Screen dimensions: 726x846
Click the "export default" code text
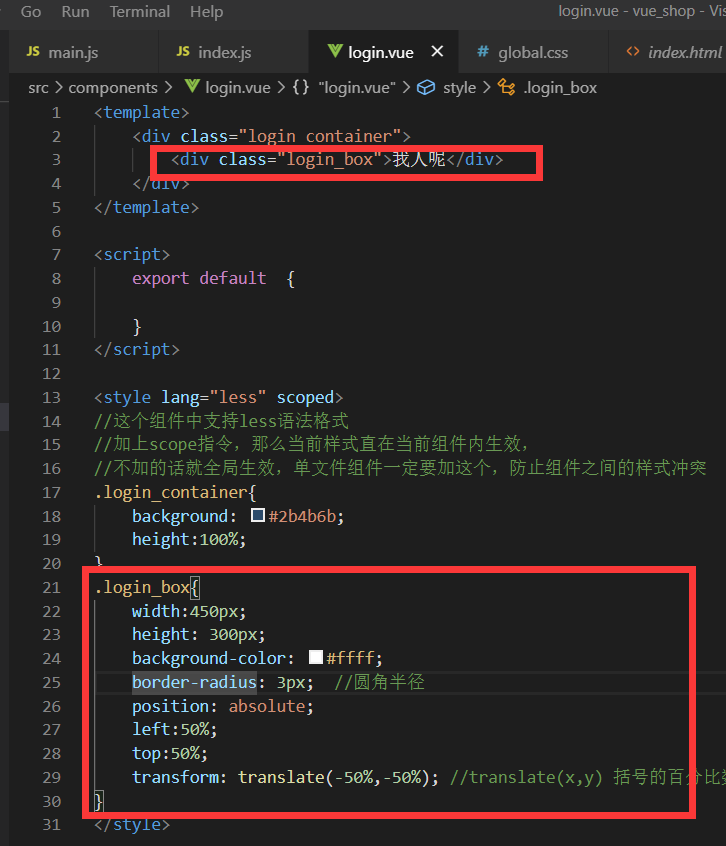tap(199, 278)
